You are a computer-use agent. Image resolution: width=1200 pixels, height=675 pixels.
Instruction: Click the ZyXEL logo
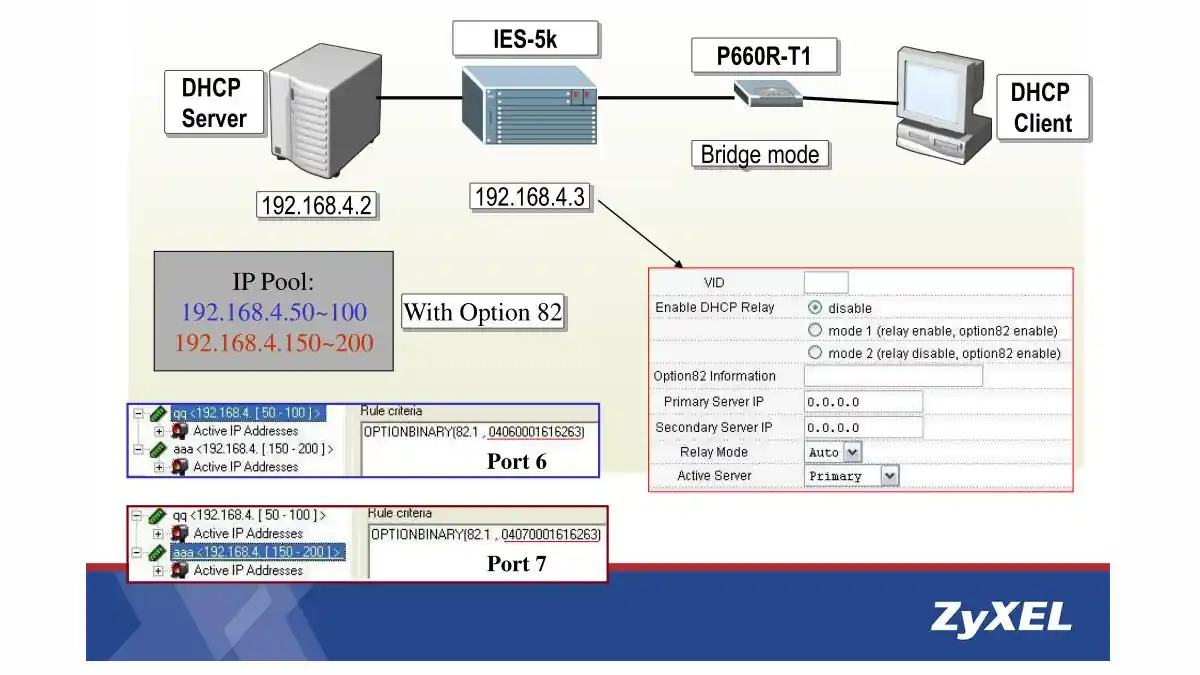(x=1001, y=617)
